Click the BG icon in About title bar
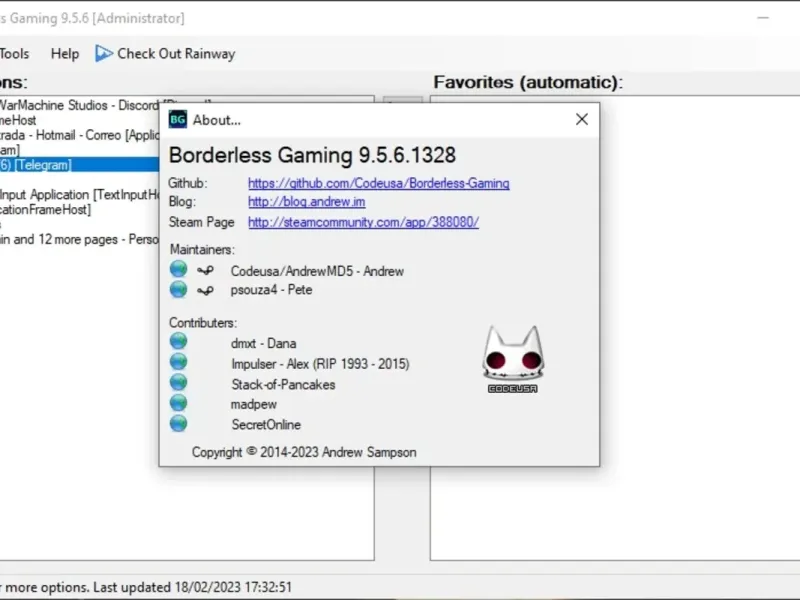Image resolution: width=800 pixels, height=600 pixels. 178,119
